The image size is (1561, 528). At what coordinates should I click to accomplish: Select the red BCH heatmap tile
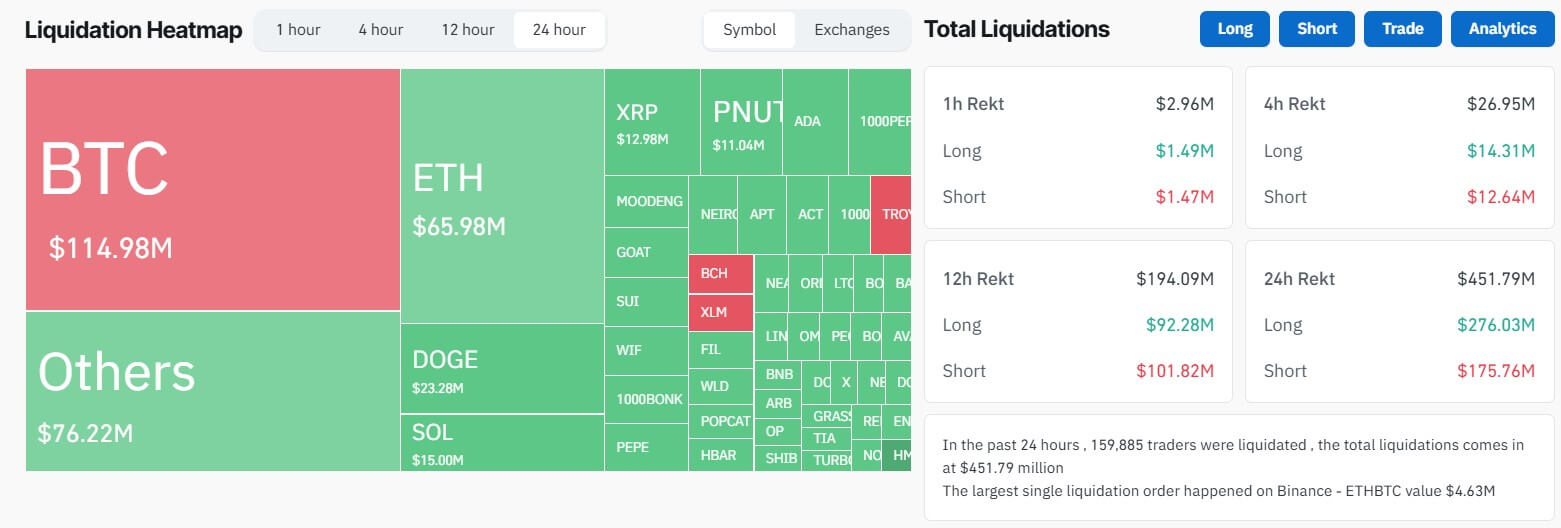coord(720,274)
